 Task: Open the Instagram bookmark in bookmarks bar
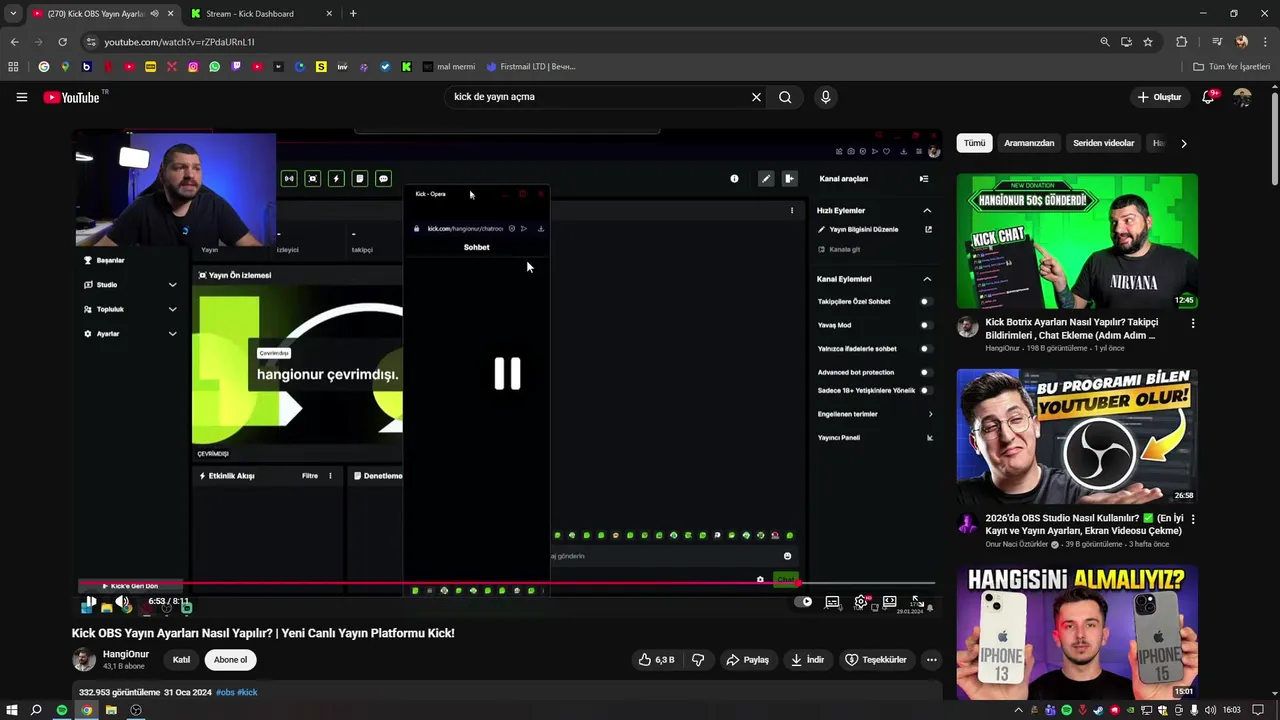193,67
